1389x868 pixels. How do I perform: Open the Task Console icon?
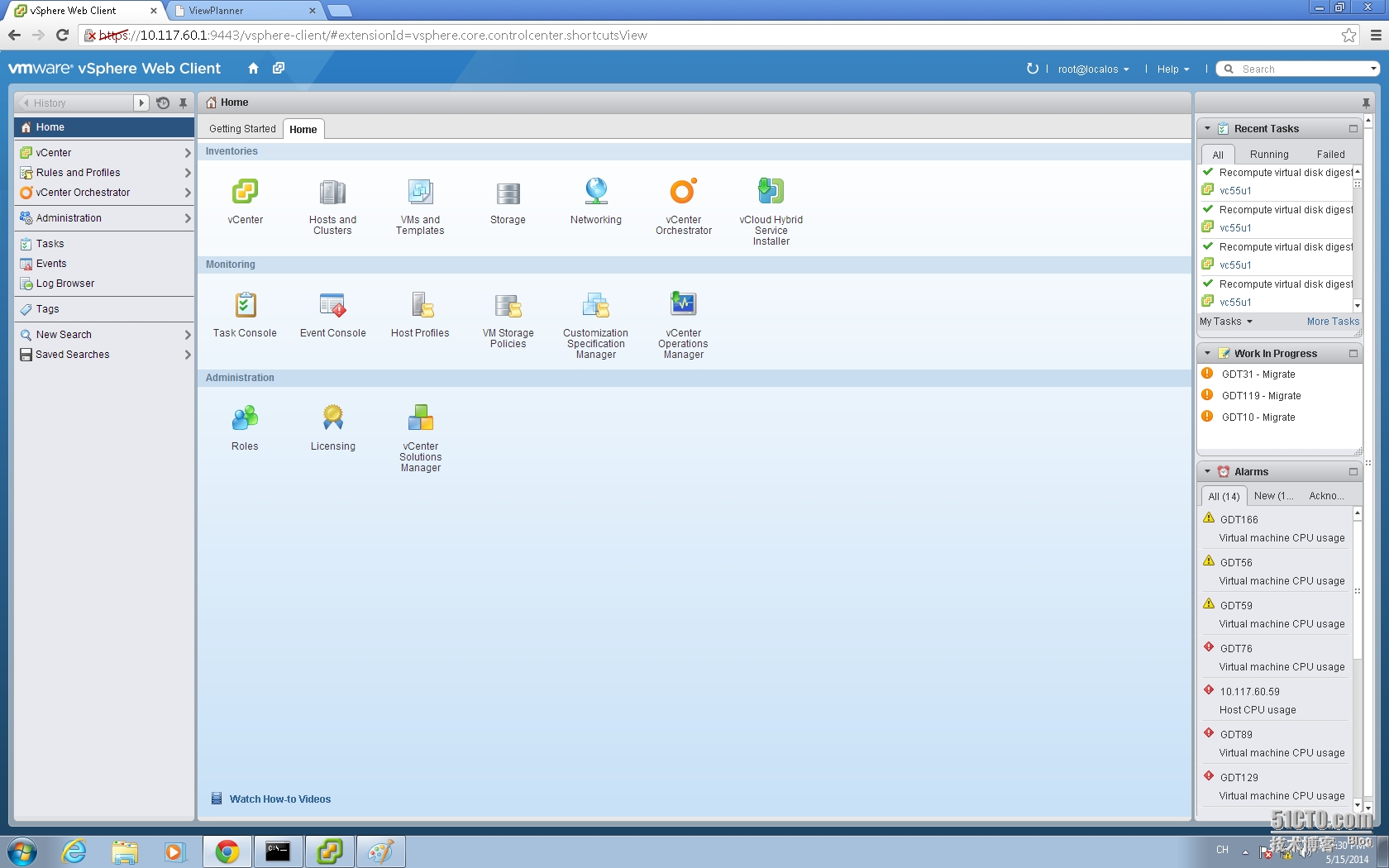click(245, 305)
